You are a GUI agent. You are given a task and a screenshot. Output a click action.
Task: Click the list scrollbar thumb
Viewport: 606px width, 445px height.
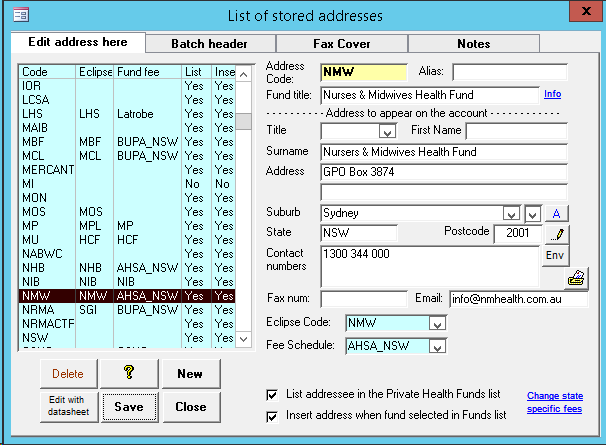[x=243, y=121]
